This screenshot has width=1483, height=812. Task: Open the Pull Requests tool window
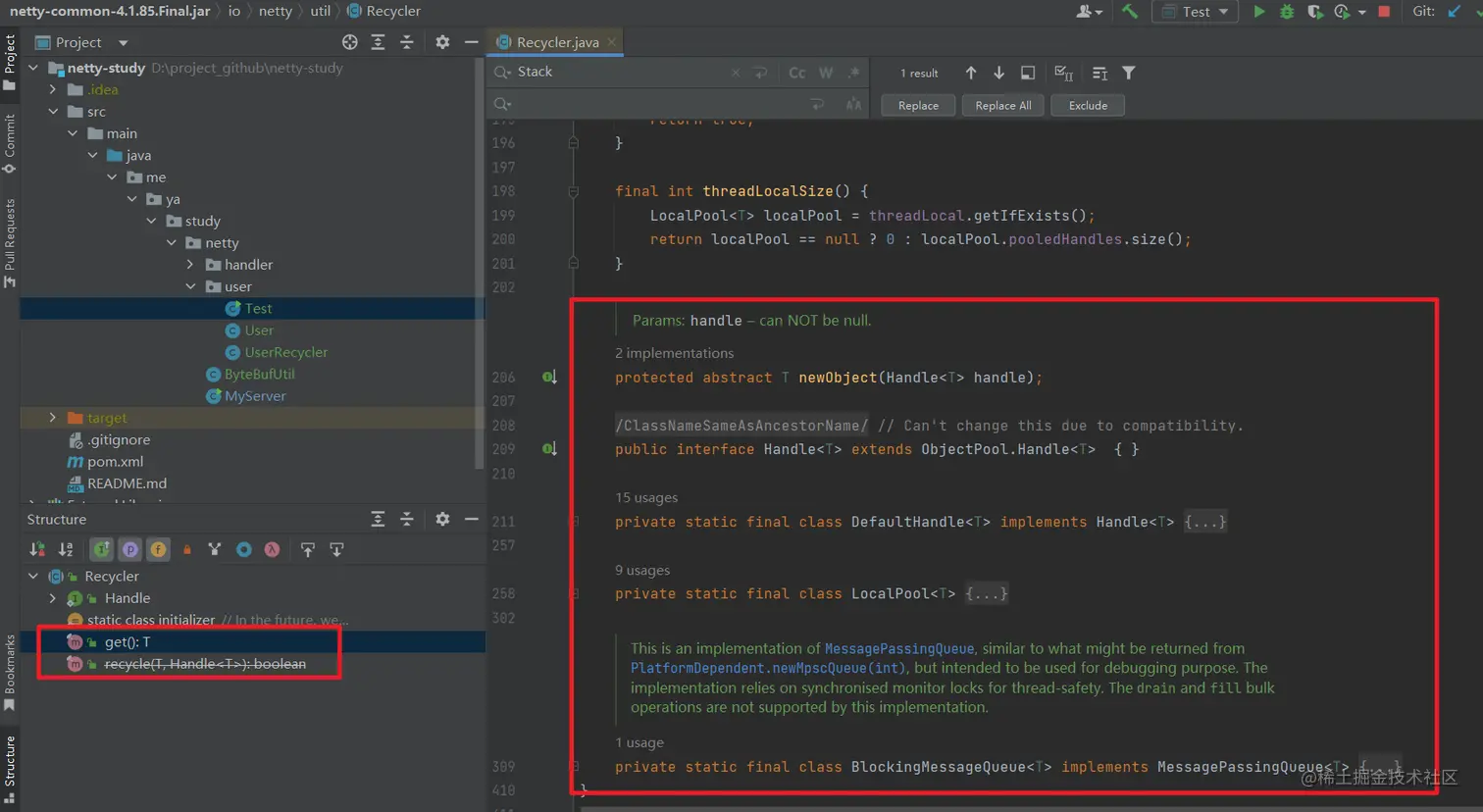point(10,243)
